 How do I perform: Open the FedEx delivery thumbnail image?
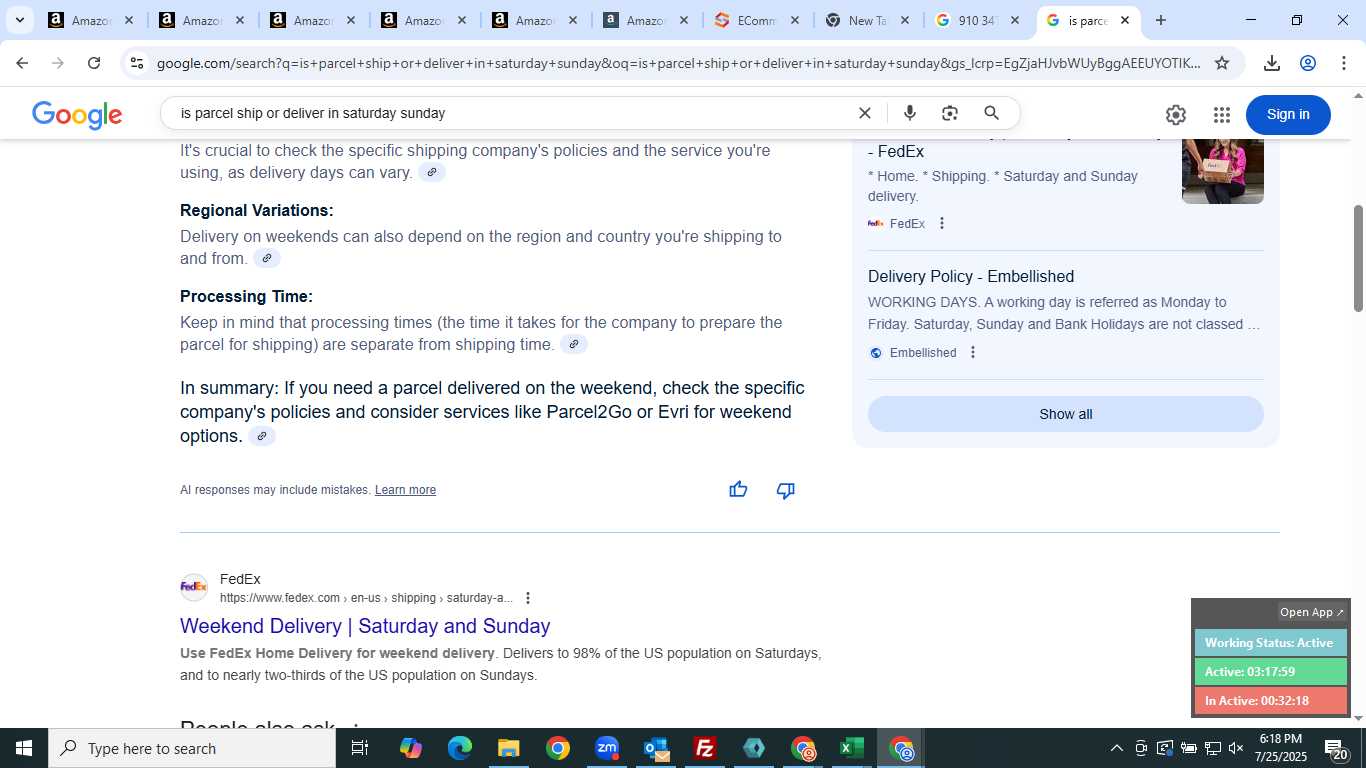coord(1223,170)
